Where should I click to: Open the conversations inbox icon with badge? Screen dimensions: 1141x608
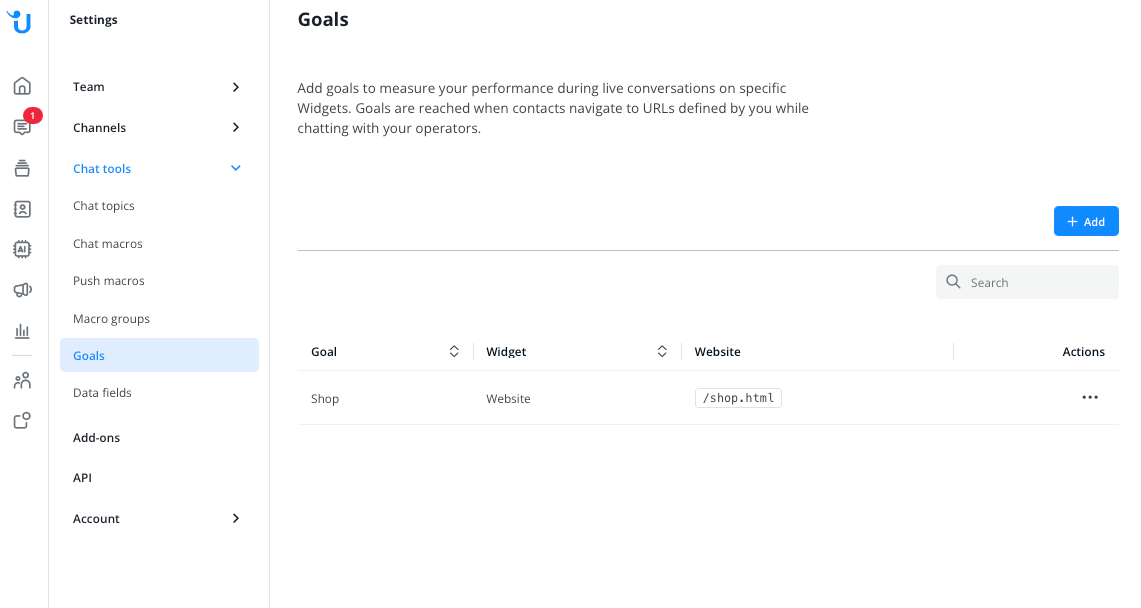tap(22, 127)
